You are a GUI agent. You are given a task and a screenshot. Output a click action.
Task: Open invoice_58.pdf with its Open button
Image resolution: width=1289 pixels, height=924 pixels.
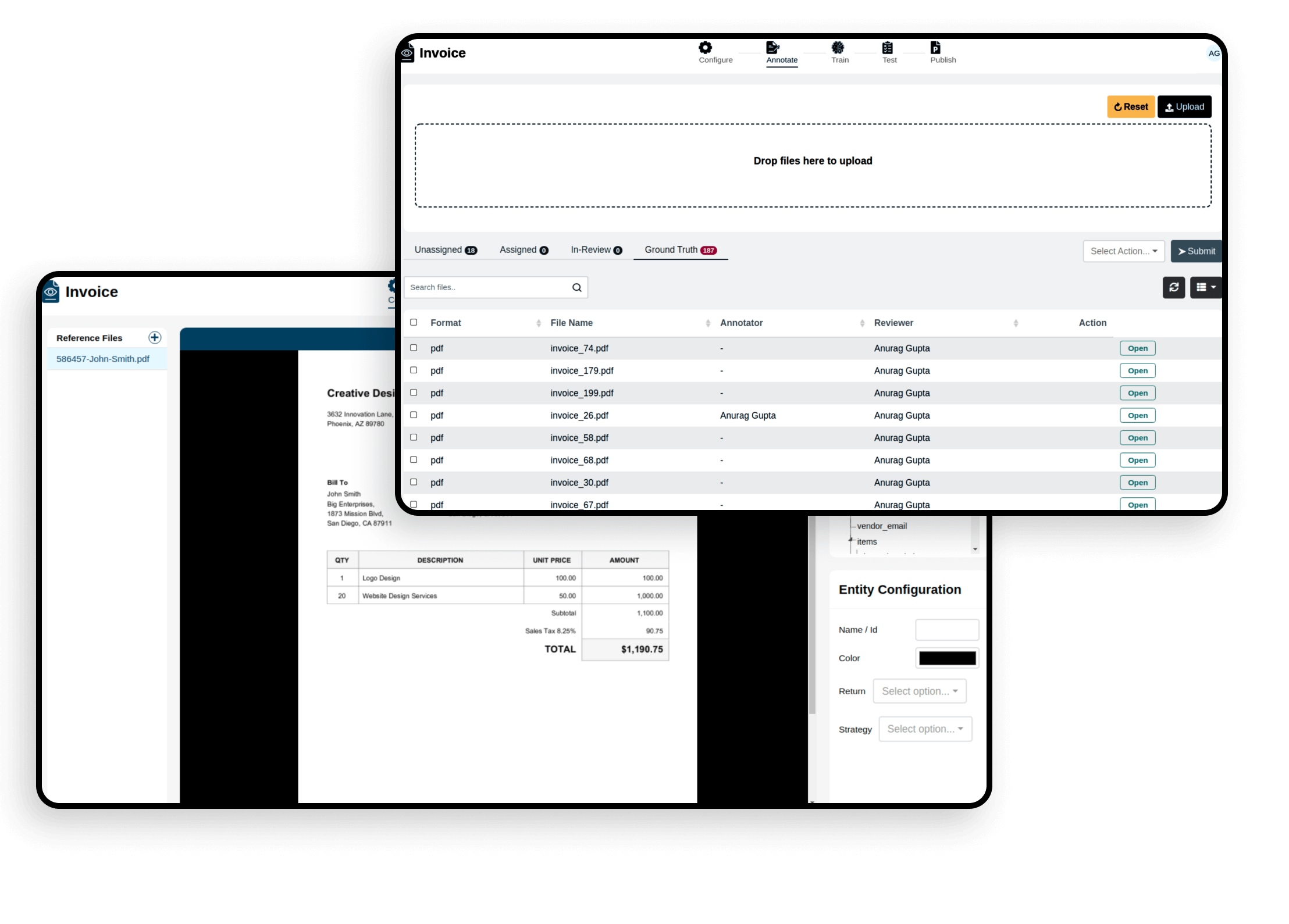click(x=1137, y=438)
